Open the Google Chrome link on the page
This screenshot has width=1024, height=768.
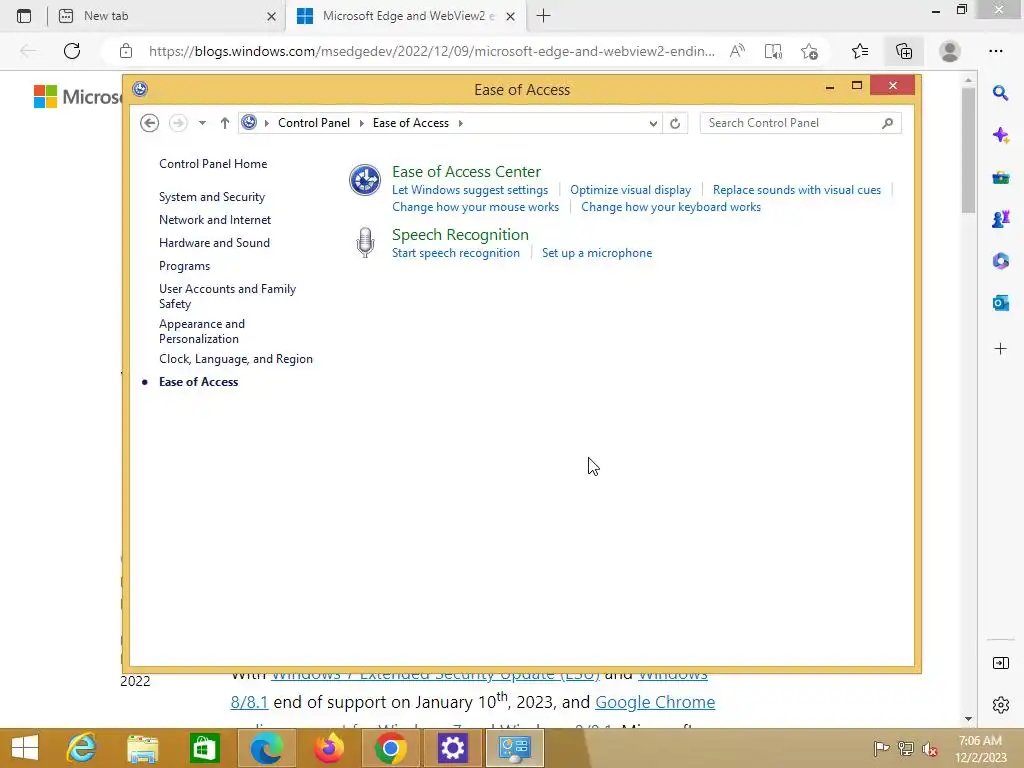click(655, 702)
